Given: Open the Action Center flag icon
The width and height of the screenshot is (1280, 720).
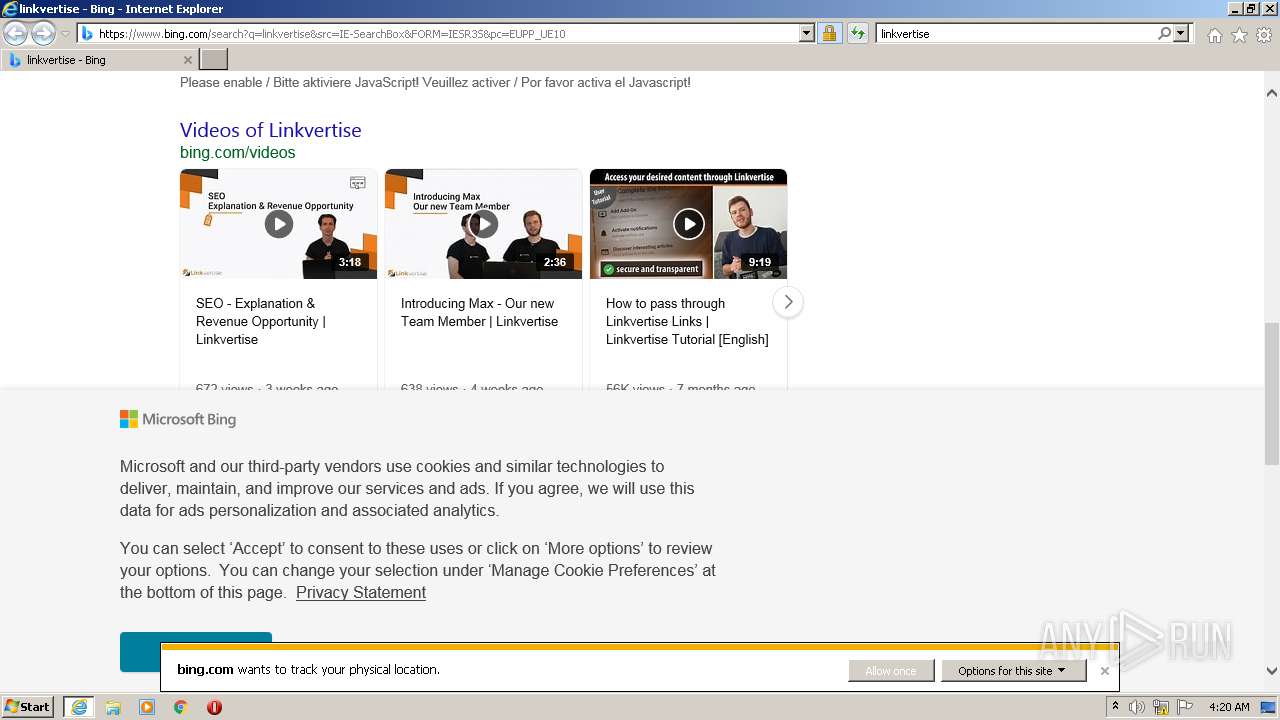Looking at the screenshot, I should tap(1185, 707).
